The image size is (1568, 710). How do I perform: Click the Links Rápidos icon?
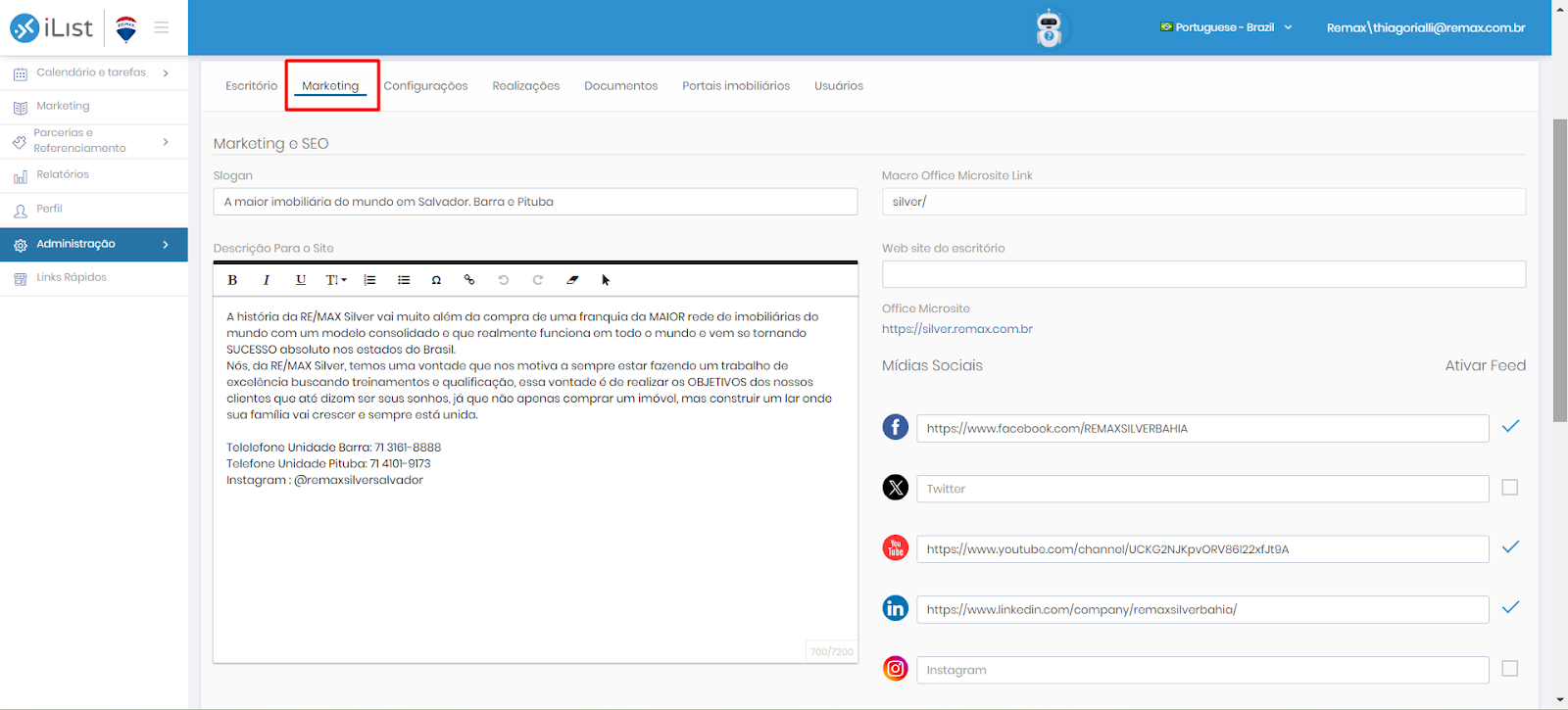[x=20, y=279]
